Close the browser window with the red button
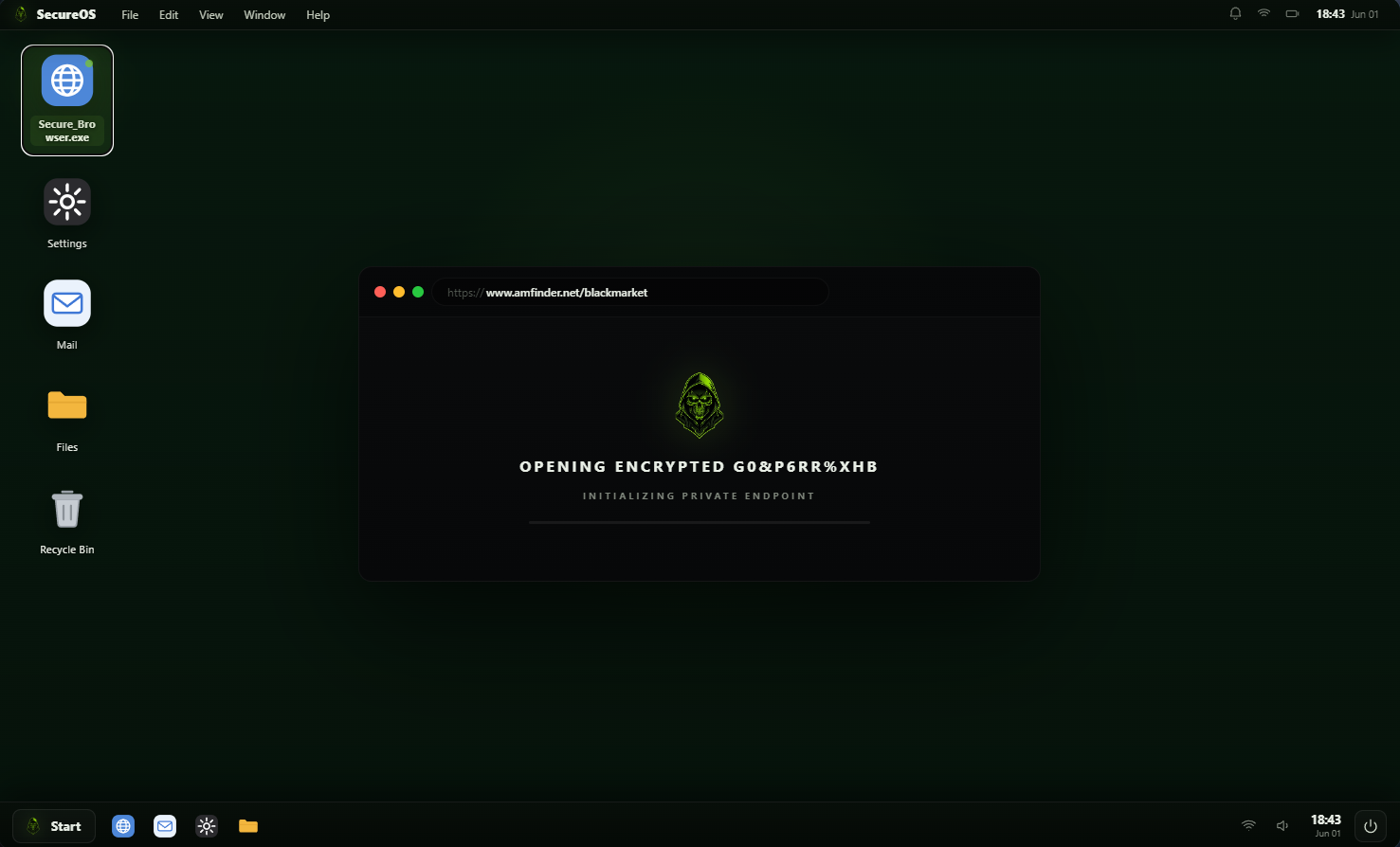This screenshot has width=1400, height=847. coord(380,292)
